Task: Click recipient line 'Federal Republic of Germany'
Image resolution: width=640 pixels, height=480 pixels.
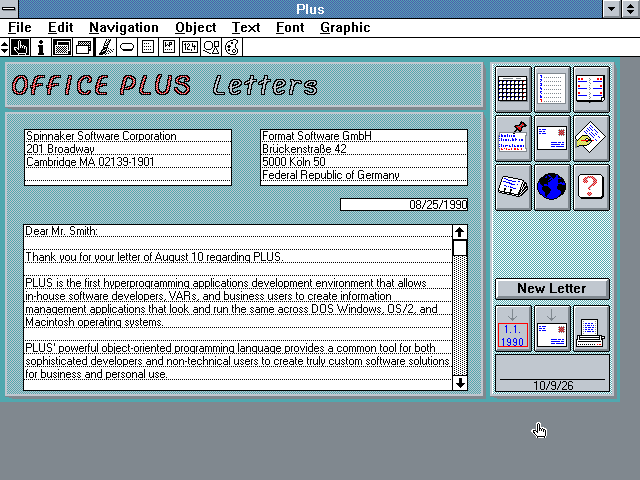Action: tap(331, 175)
